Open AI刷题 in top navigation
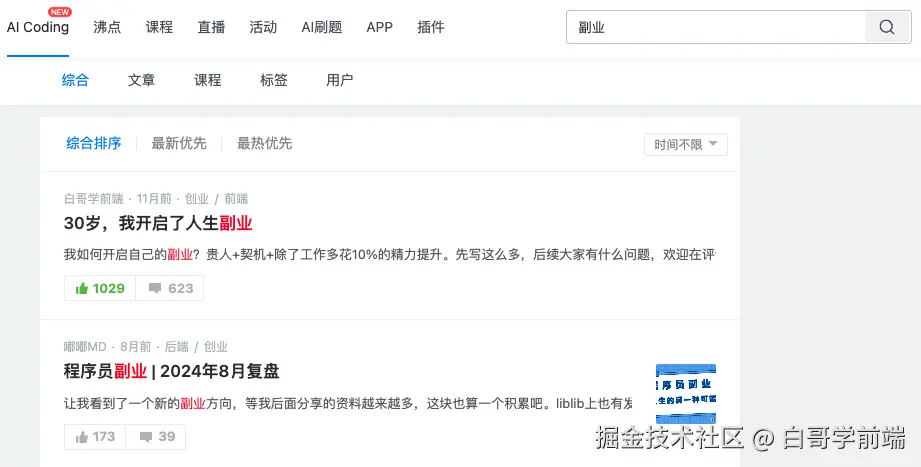The width and height of the screenshot is (921, 467). [x=321, y=27]
